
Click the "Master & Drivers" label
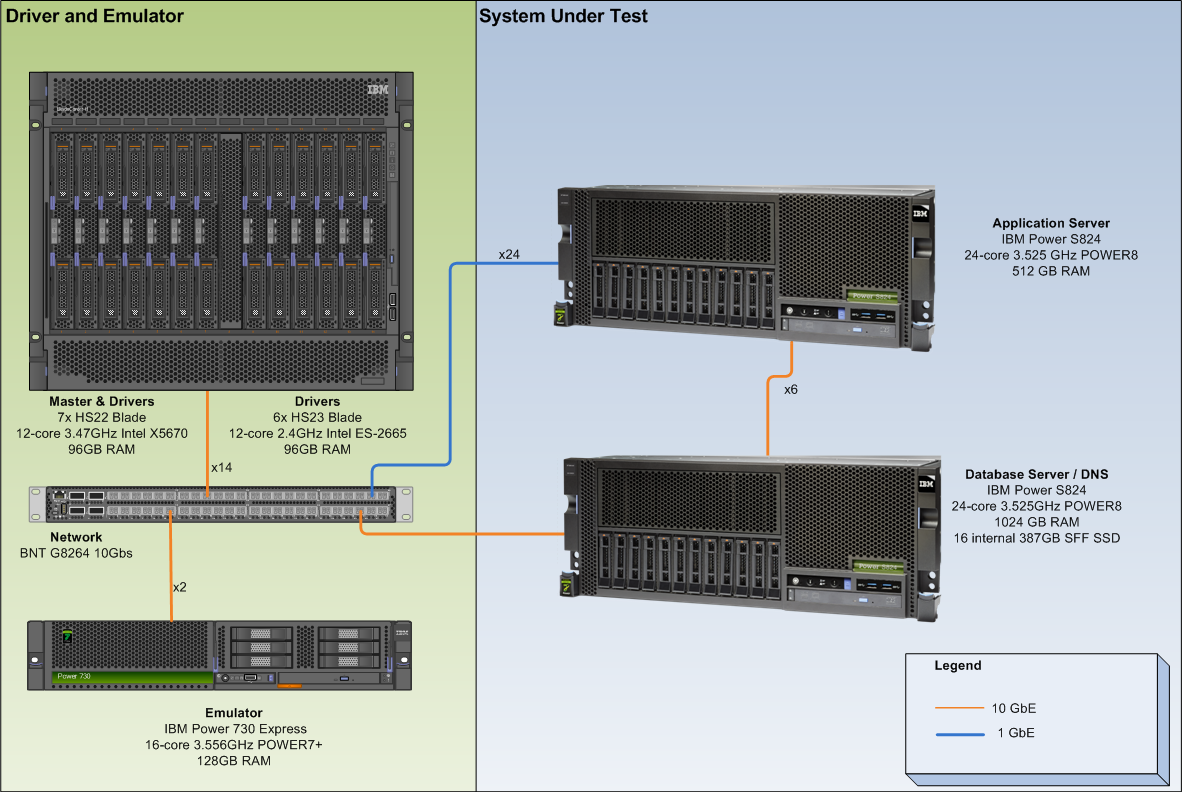click(102, 402)
